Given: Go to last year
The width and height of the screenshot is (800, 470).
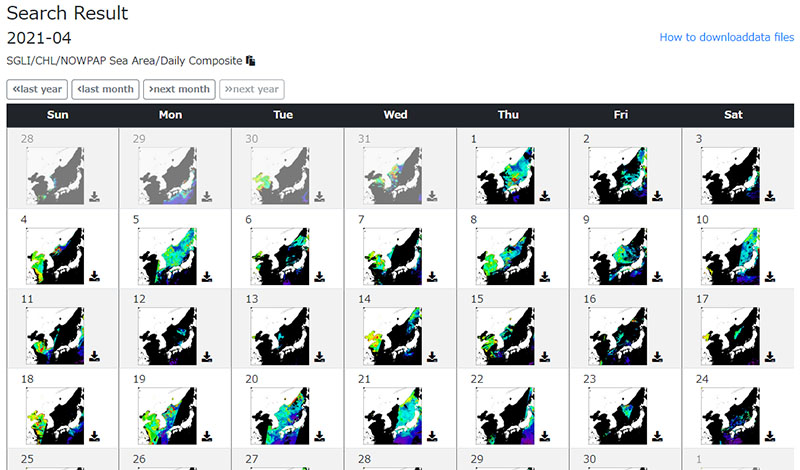Looking at the screenshot, I should click(37, 89).
